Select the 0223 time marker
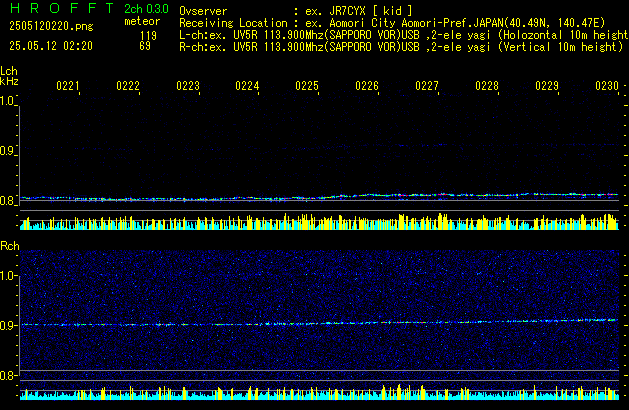The width and height of the screenshot is (629, 410). tap(188, 86)
